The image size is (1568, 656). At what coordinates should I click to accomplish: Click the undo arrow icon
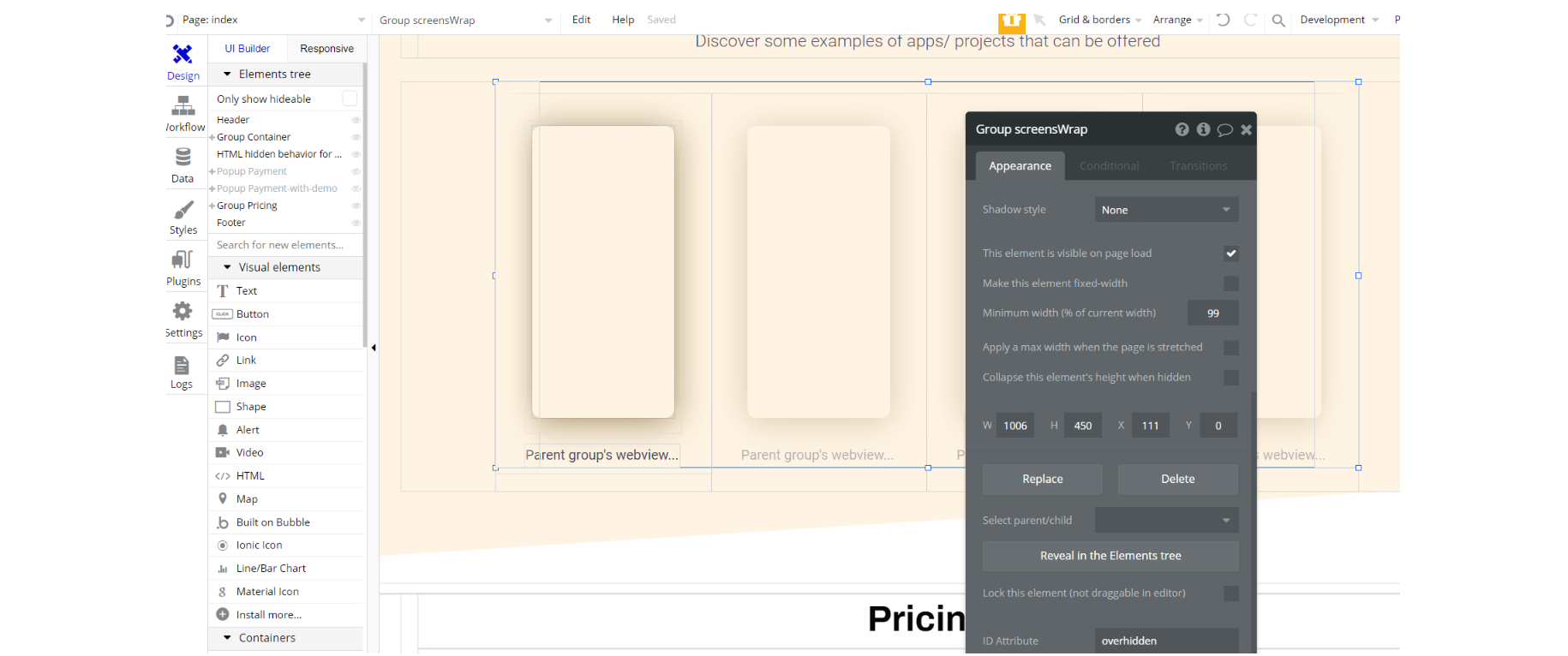point(1223,20)
